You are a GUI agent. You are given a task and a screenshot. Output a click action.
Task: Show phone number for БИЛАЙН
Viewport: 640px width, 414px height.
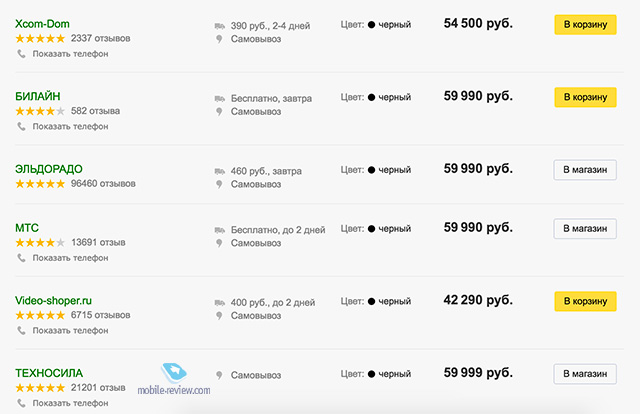[x=70, y=126]
